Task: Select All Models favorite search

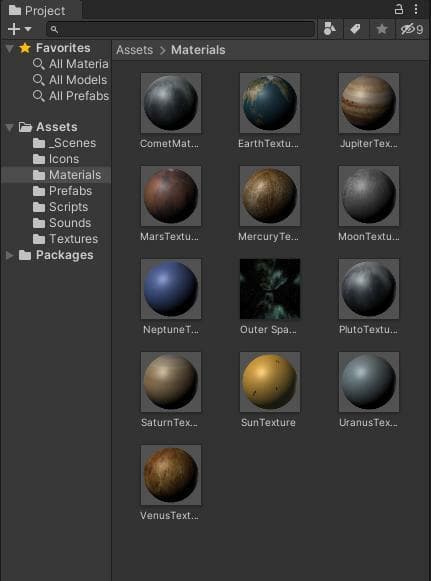Action: (x=78, y=80)
